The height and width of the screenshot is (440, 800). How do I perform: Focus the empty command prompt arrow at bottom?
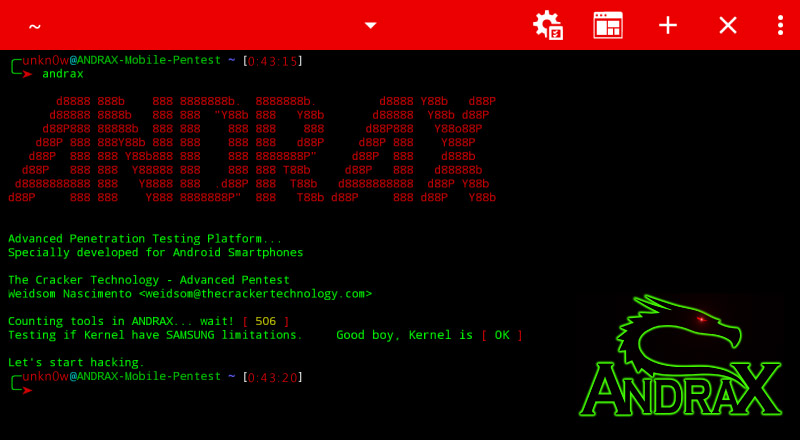coord(27,390)
